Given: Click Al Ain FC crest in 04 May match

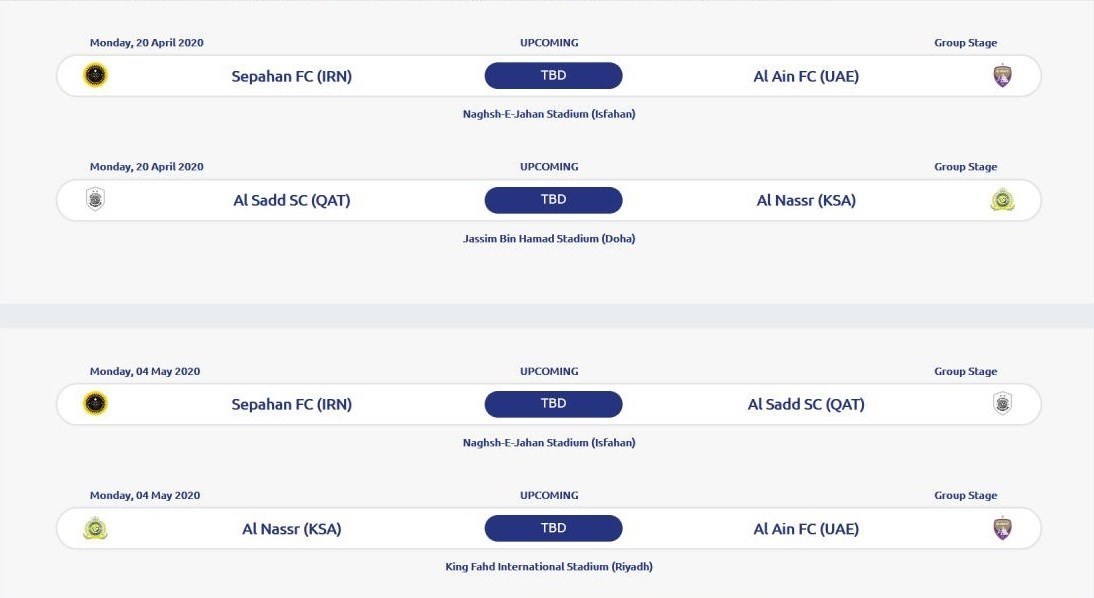Looking at the screenshot, I should click(1002, 529).
